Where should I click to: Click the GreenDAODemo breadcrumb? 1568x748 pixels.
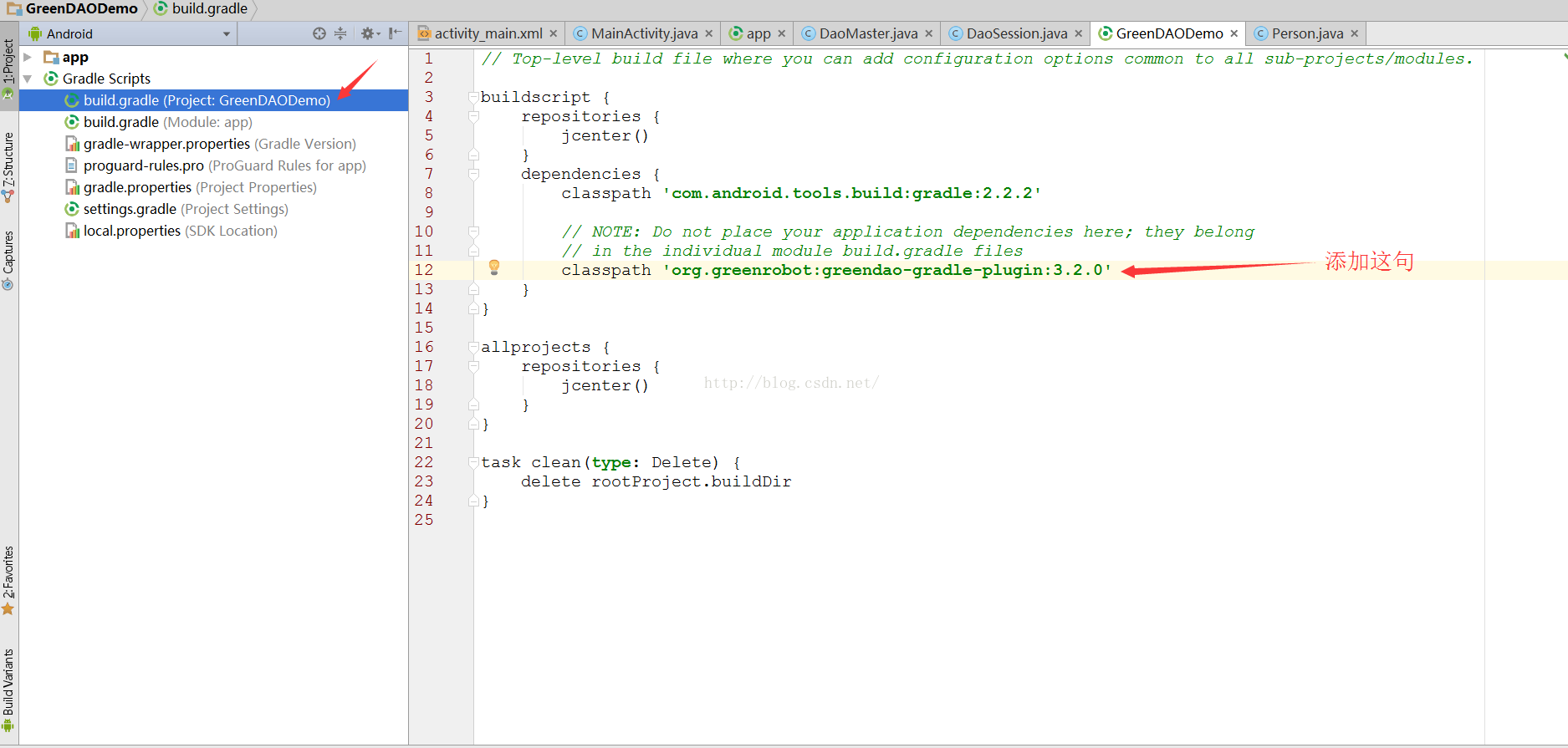click(73, 8)
